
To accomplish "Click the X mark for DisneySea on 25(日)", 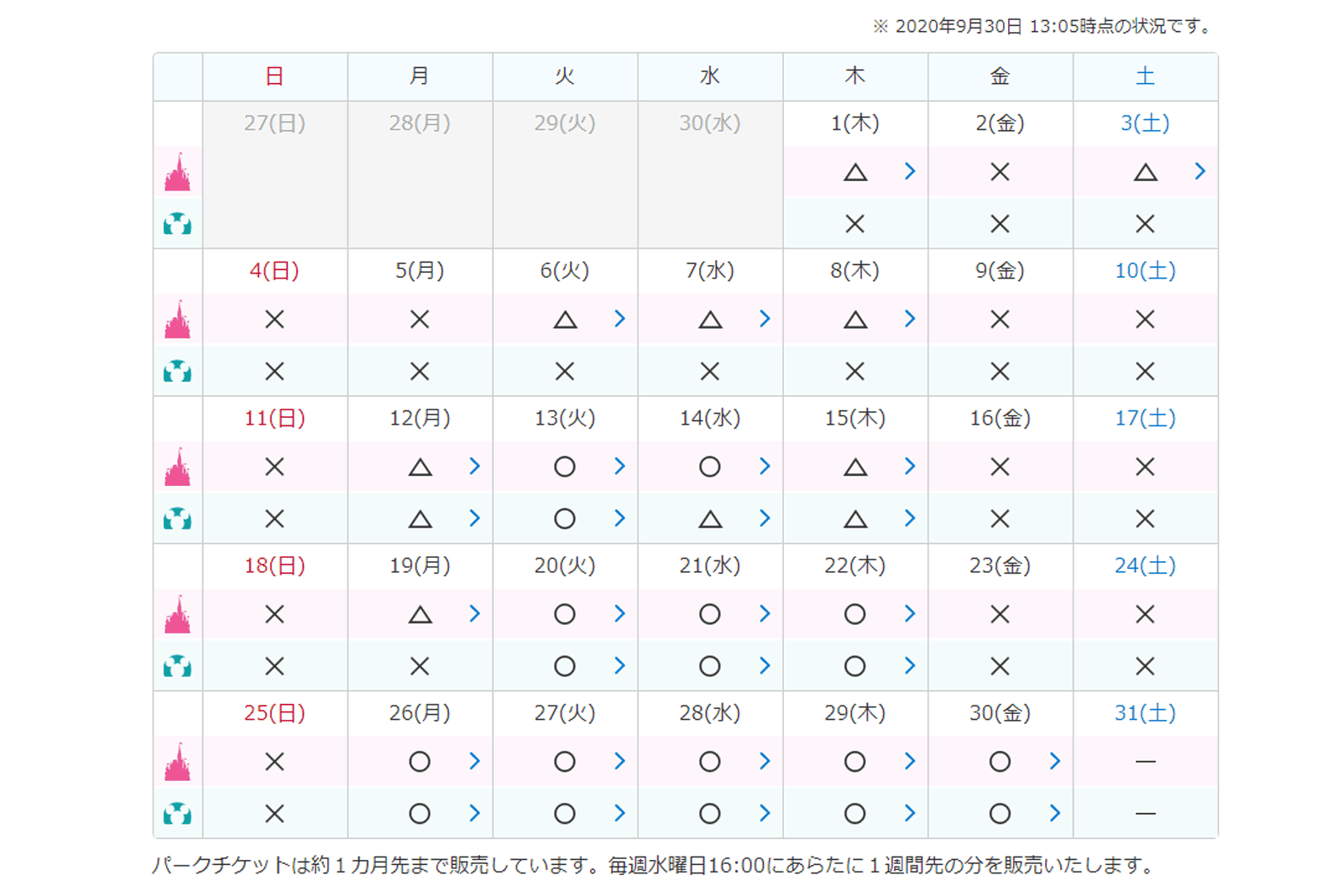I will coord(274,814).
